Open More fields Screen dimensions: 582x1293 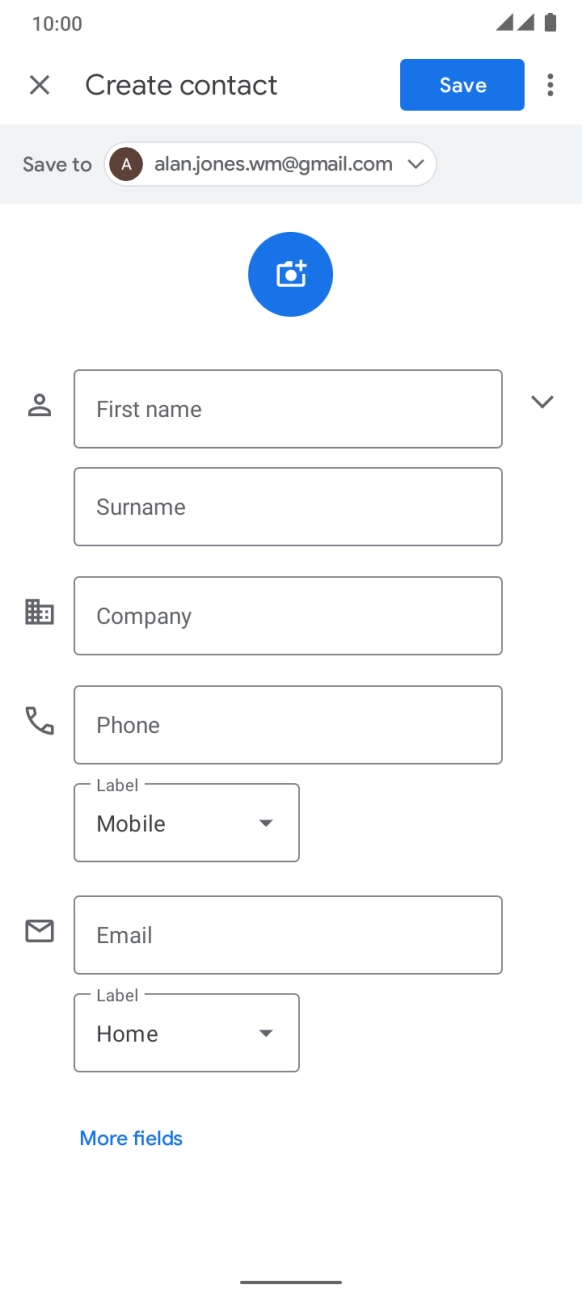pyautogui.click(x=130, y=1138)
